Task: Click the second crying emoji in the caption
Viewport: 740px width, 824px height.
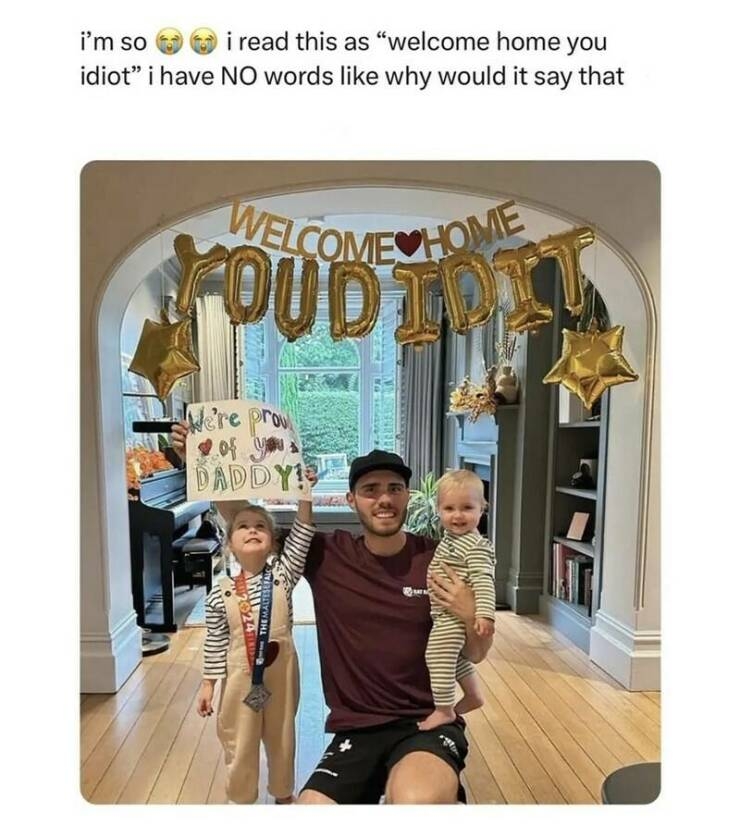Action: coord(204,43)
